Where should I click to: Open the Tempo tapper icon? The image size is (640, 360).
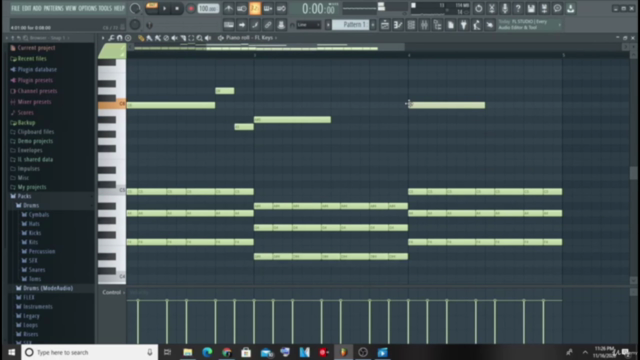pyautogui.click(x=477, y=25)
